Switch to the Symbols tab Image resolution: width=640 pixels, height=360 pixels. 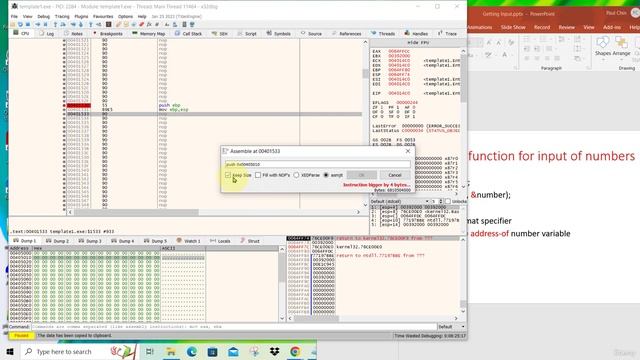278,33
